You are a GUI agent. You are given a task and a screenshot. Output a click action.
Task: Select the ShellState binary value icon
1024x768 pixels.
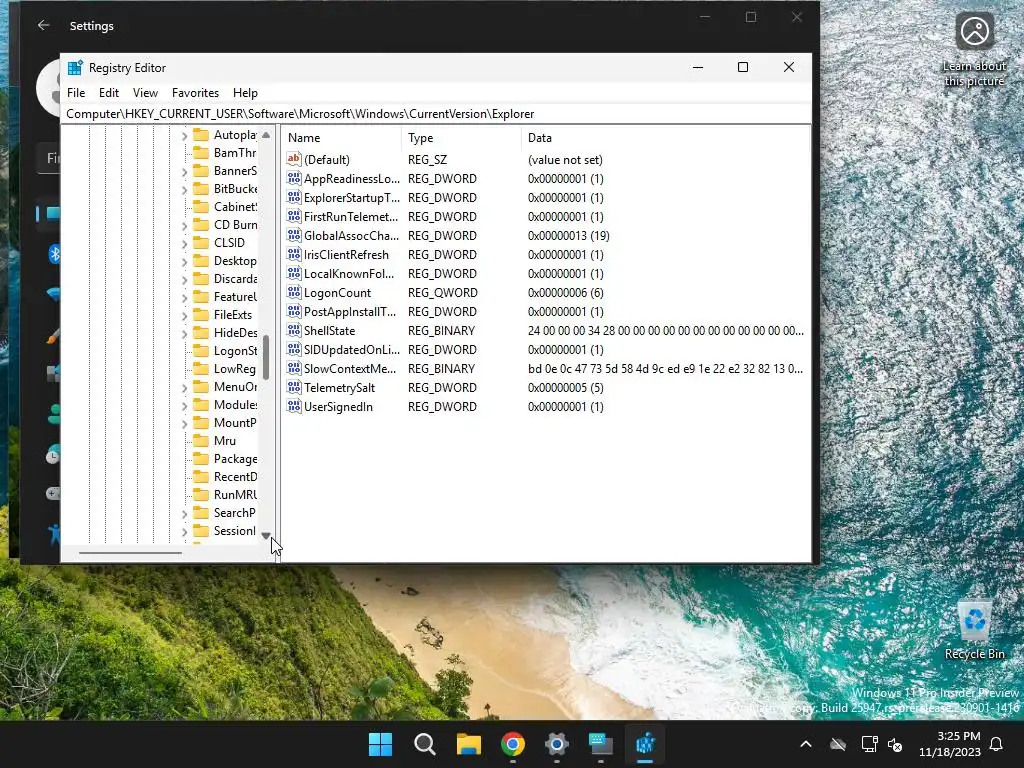pos(294,330)
